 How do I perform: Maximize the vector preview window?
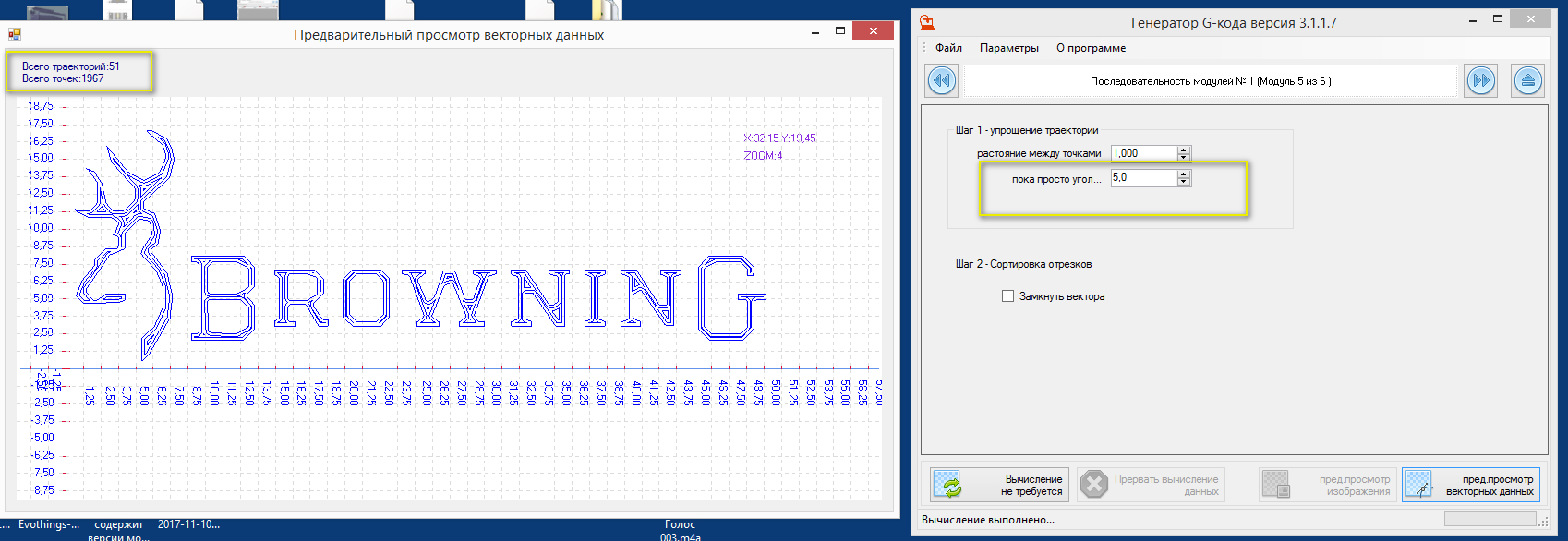840,31
